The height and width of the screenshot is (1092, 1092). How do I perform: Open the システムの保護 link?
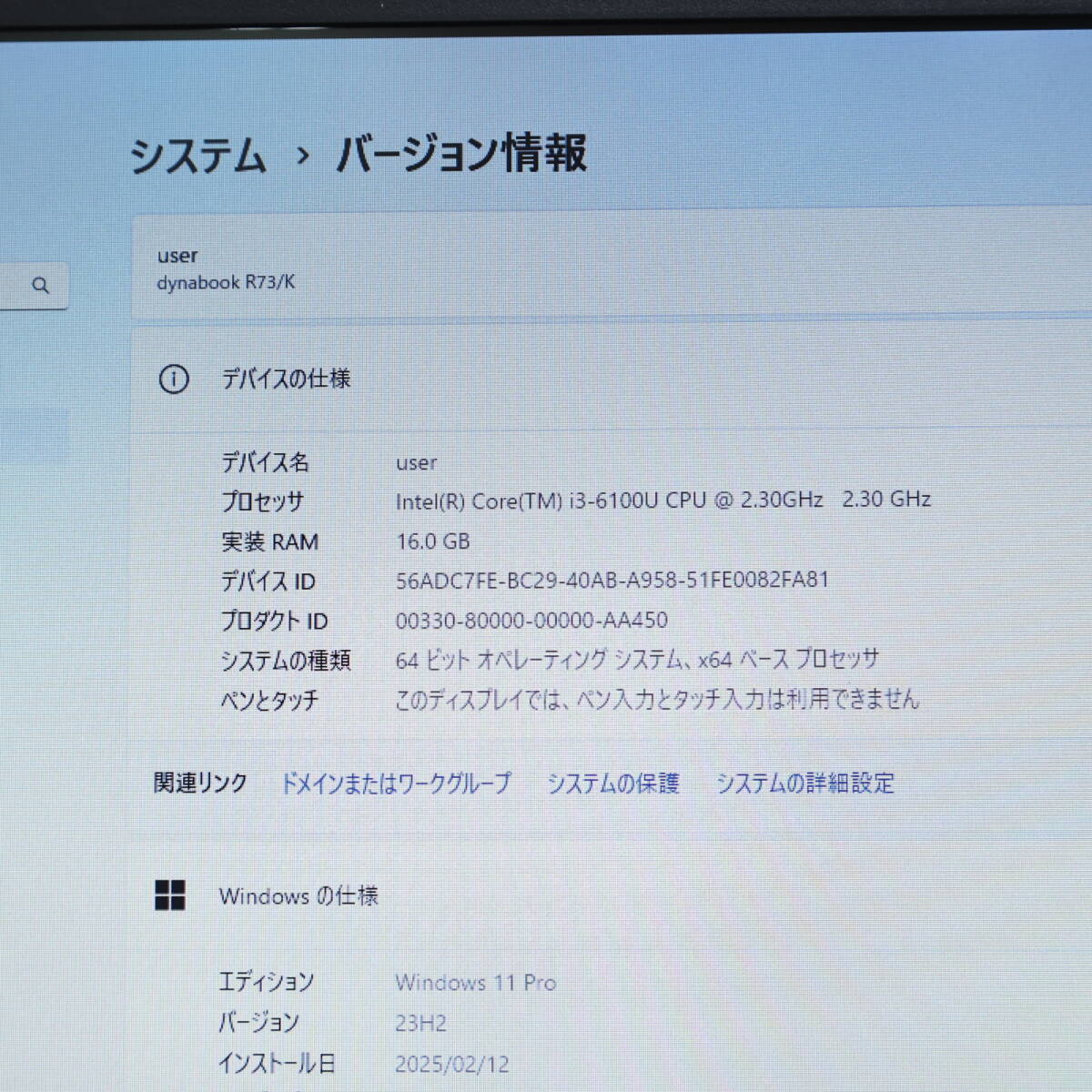612,784
